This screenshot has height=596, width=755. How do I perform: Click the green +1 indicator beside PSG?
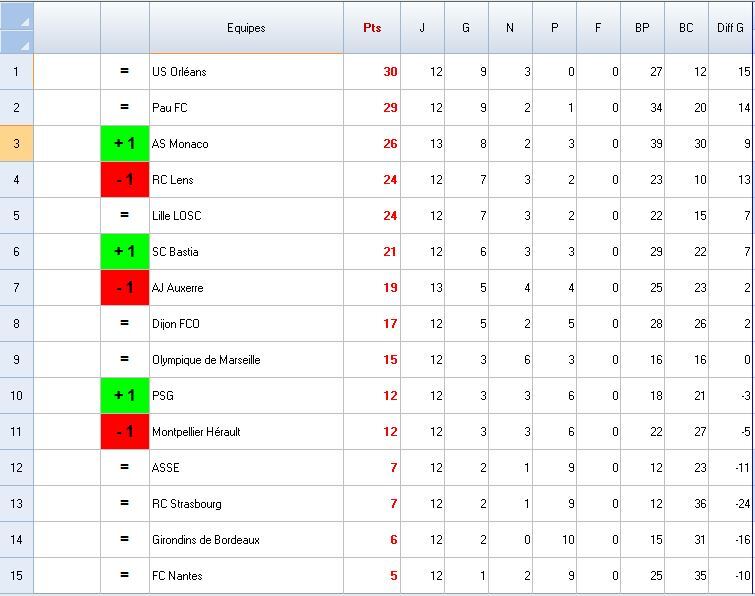125,396
